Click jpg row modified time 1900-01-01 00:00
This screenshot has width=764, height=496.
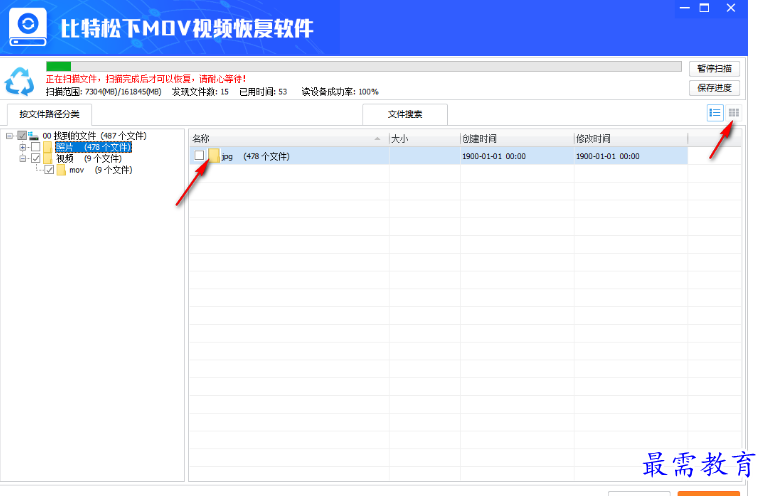coord(608,156)
